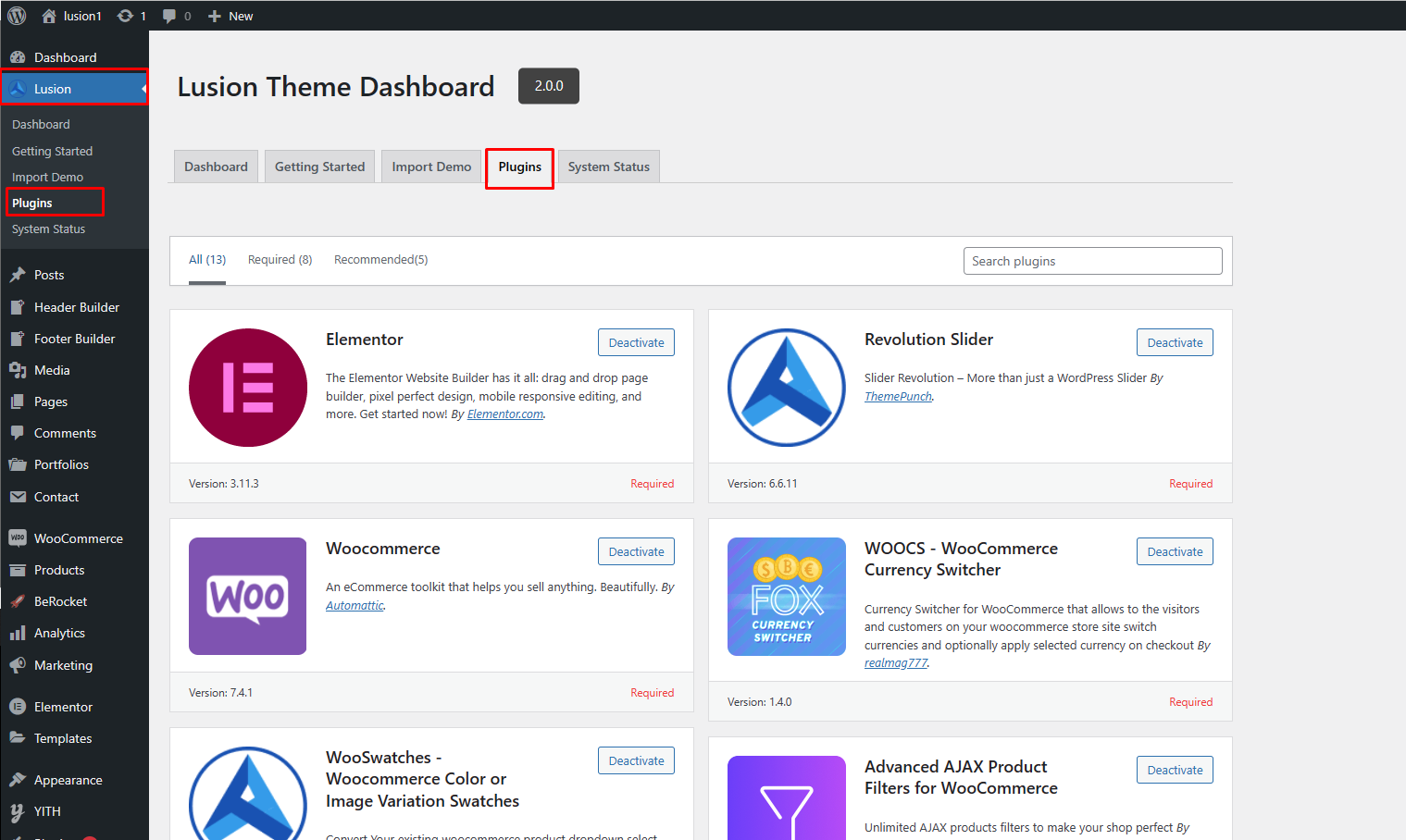Click the FOX Currency Switcher thumbnail
This screenshot has height=840, width=1406.
click(787, 597)
